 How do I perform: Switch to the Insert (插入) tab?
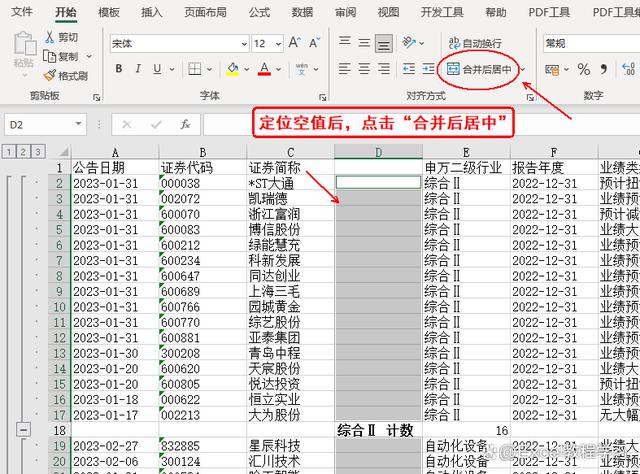click(x=152, y=12)
